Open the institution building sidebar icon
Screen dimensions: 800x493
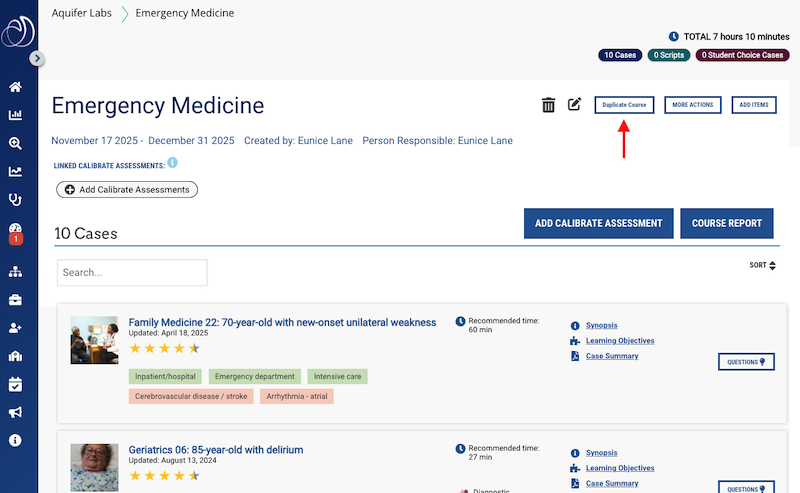(15, 356)
